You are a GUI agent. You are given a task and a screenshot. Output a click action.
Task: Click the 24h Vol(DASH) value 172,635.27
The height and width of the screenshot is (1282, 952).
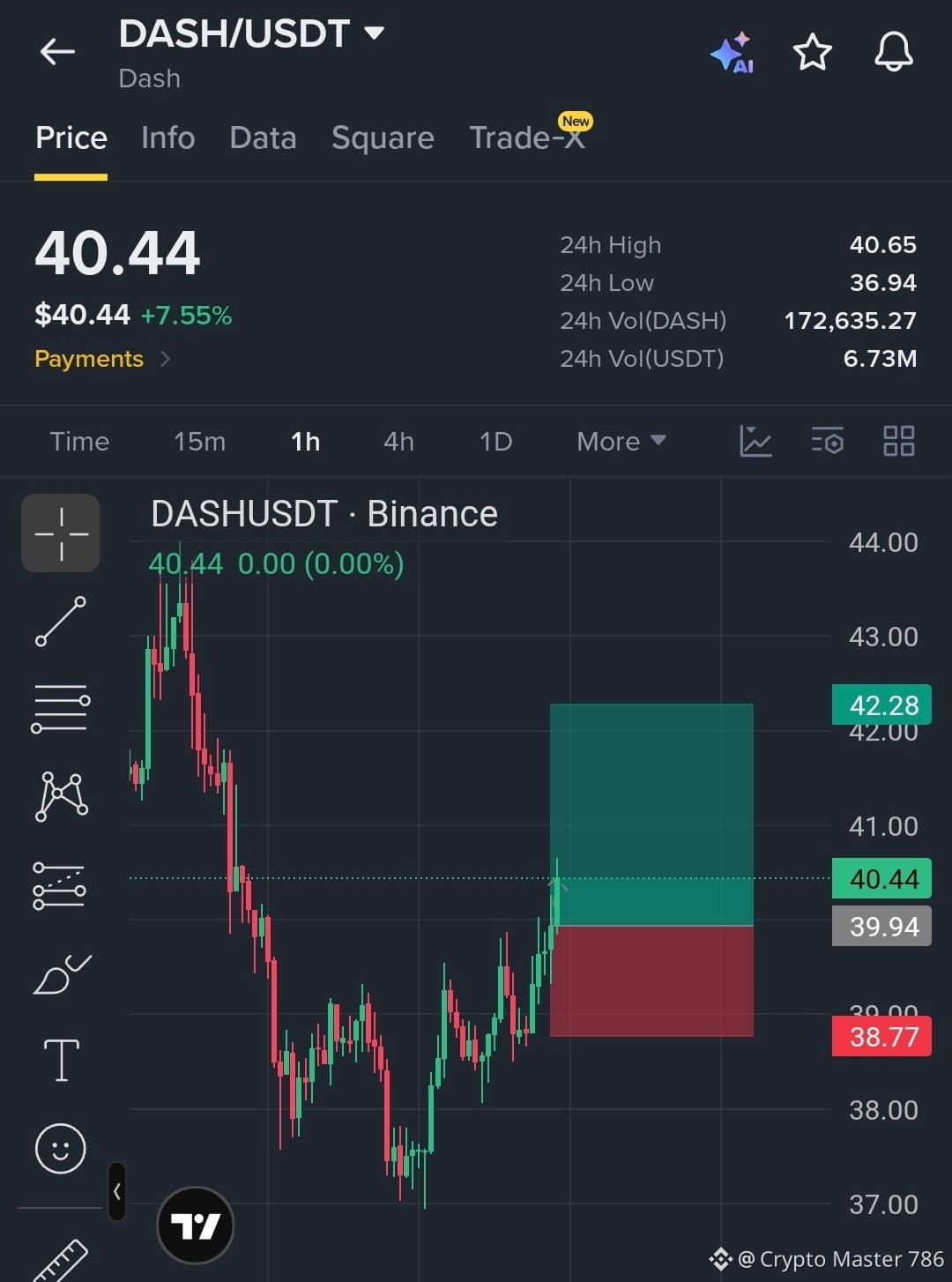point(850,321)
